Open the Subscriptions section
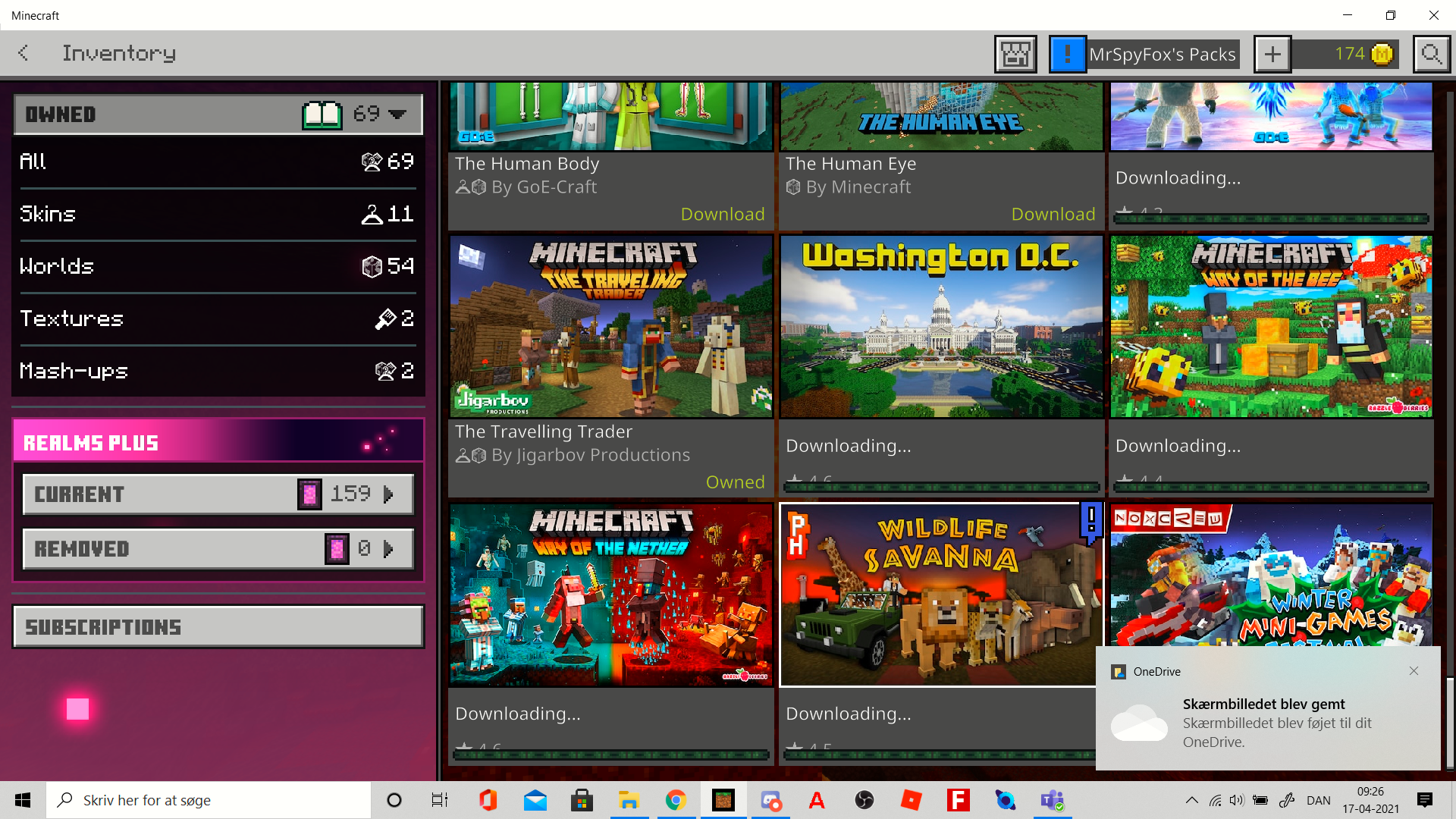The width and height of the screenshot is (1456, 819). point(218,627)
